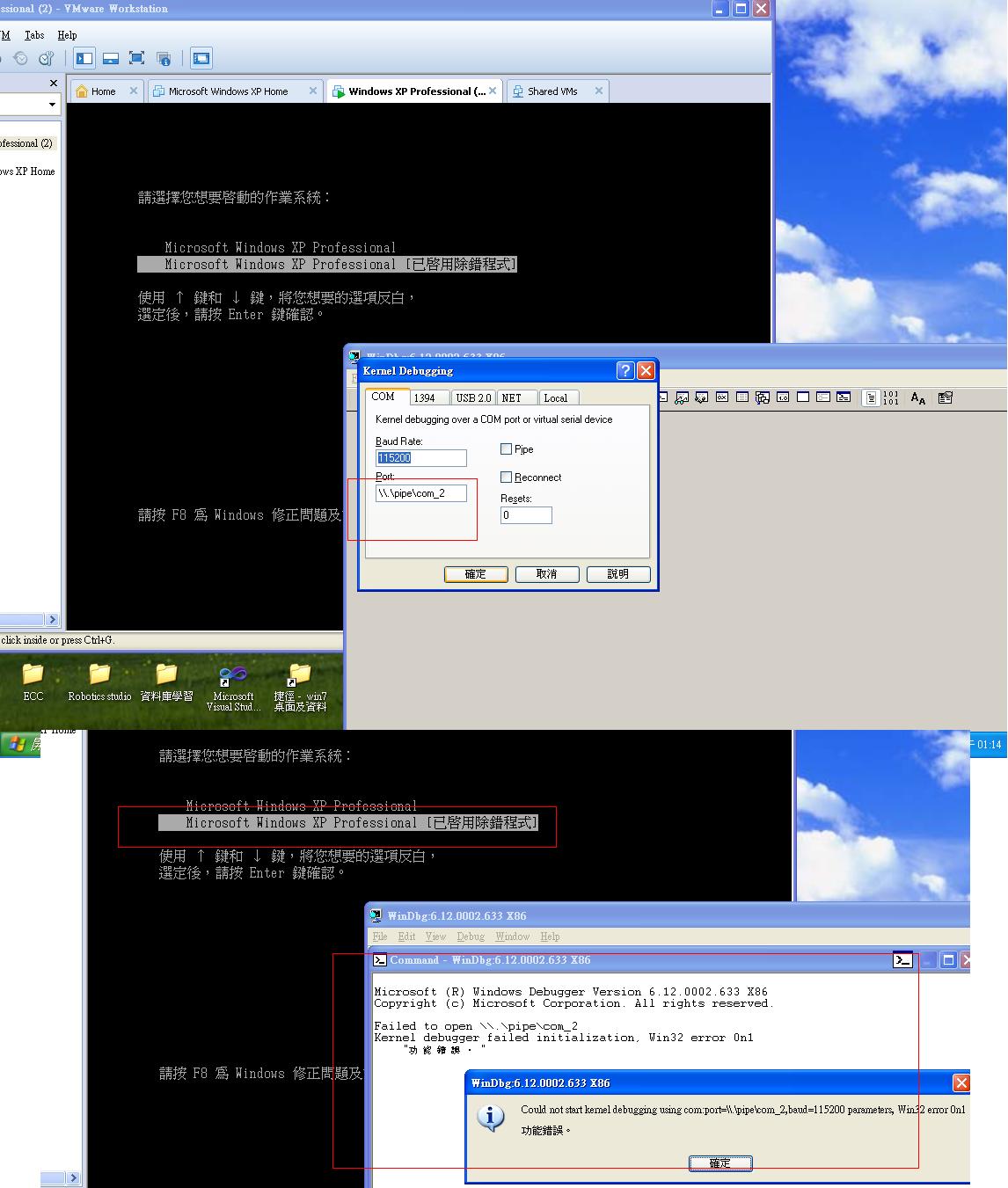Select ofessional (2) in VMware library
Screen dimensions: 1008x1188
[26, 143]
